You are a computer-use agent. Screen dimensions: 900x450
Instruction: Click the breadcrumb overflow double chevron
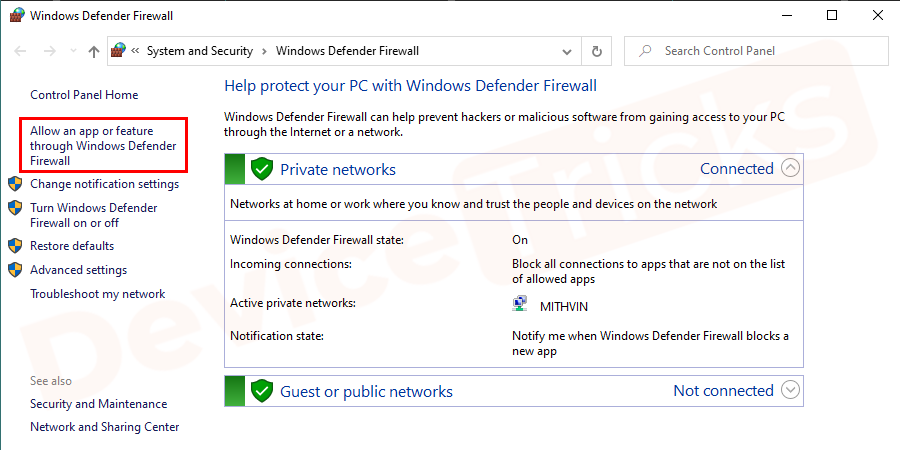(x=135, y=51)
